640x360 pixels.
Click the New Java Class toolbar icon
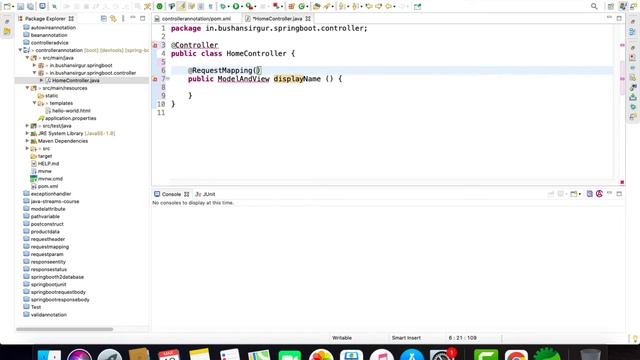(x=302, y=6)
